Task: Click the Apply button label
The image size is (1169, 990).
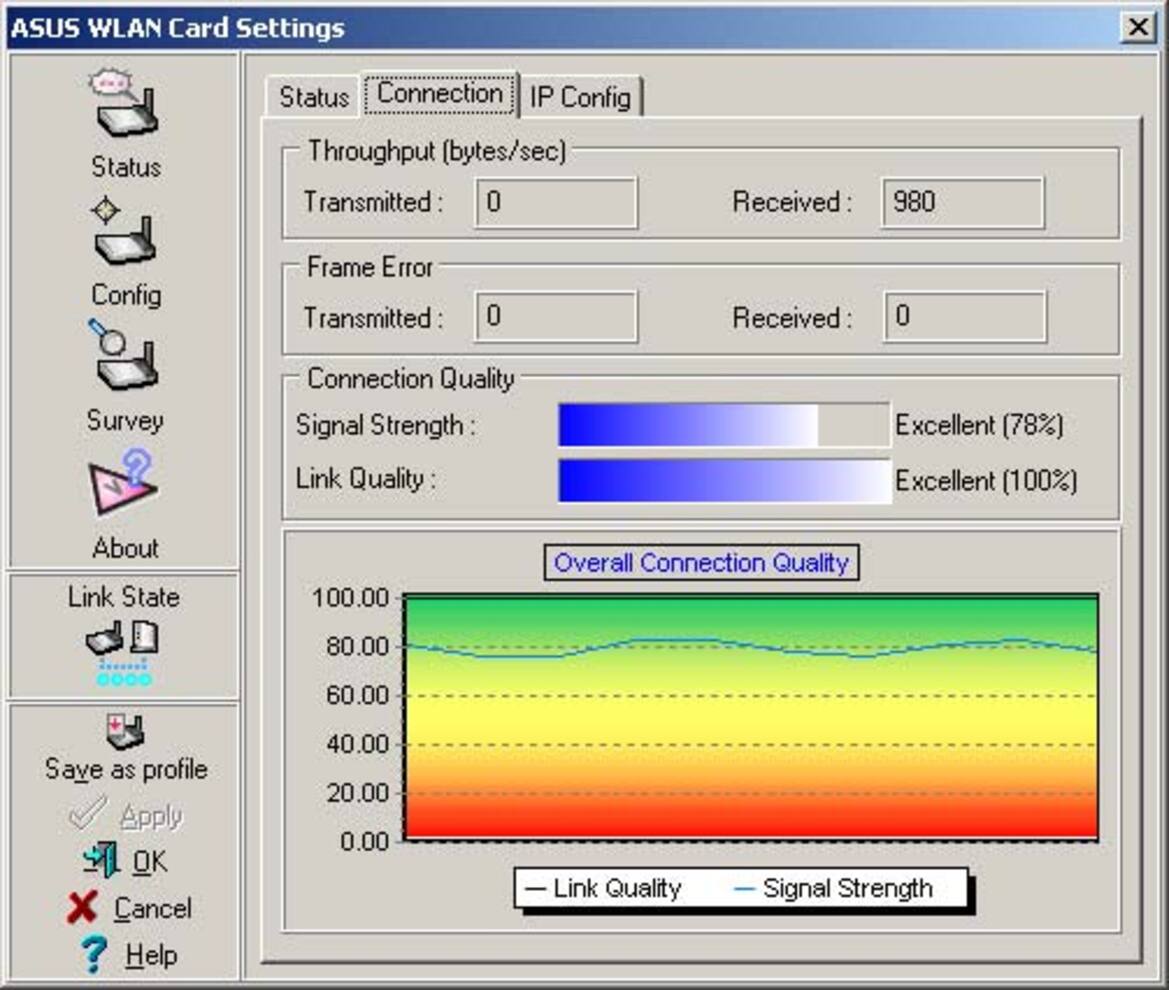Action: (x=151, y=818)
